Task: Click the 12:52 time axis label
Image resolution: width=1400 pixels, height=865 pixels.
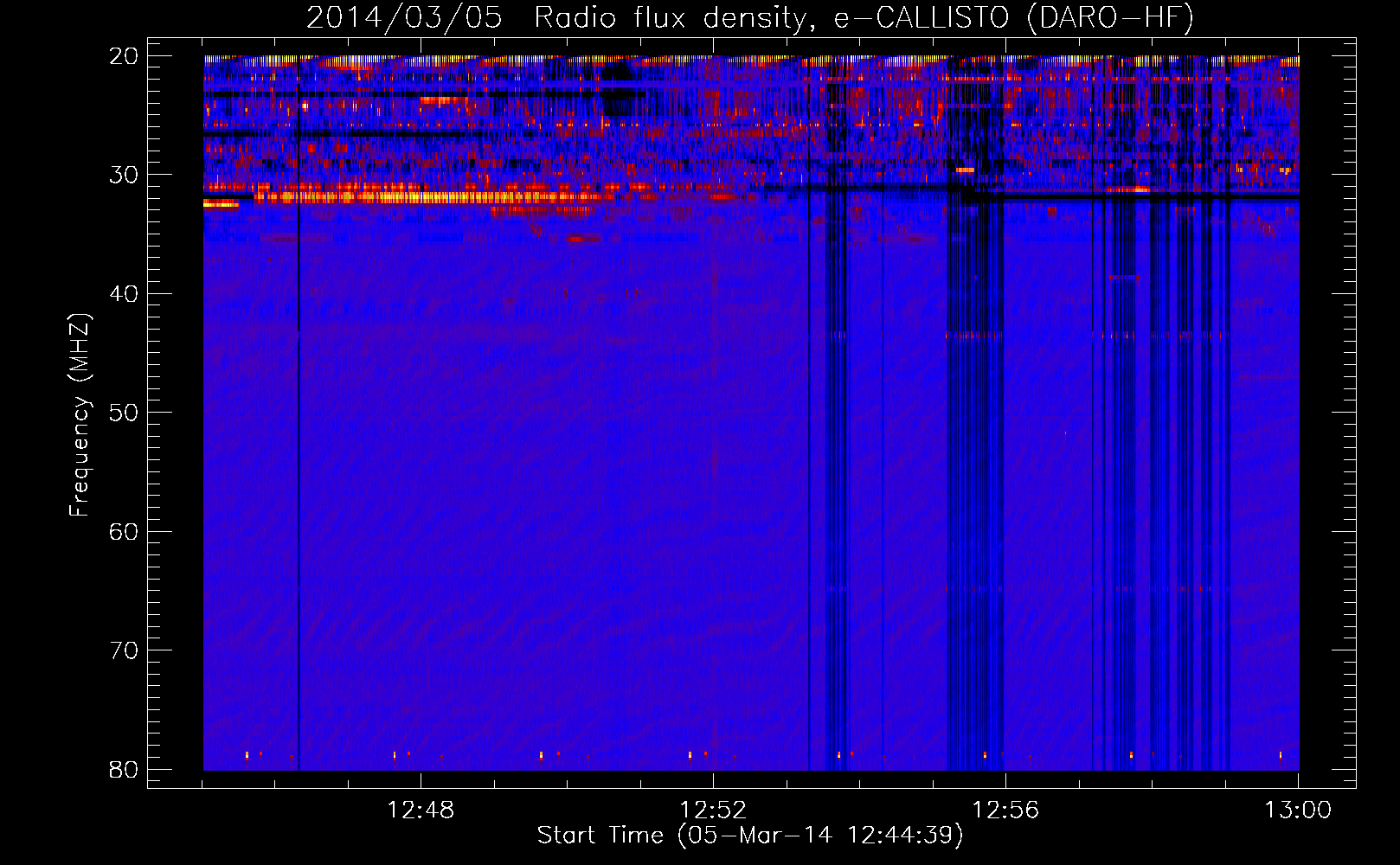Action: point(713,811)
